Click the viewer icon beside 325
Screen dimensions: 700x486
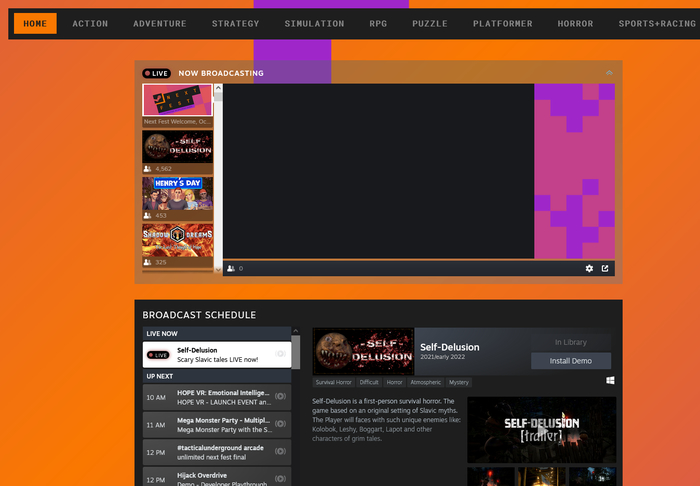[x=147, y=262]
